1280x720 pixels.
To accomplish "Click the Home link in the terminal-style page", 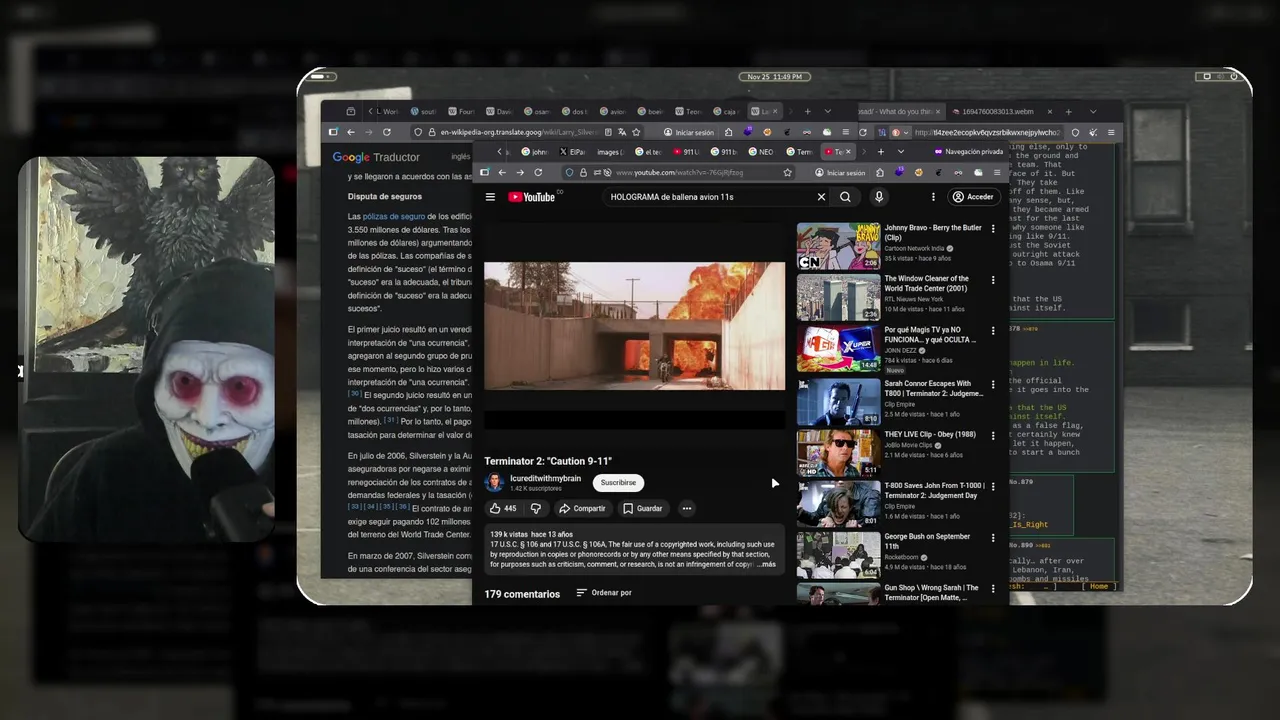I will click(1099, 586).
